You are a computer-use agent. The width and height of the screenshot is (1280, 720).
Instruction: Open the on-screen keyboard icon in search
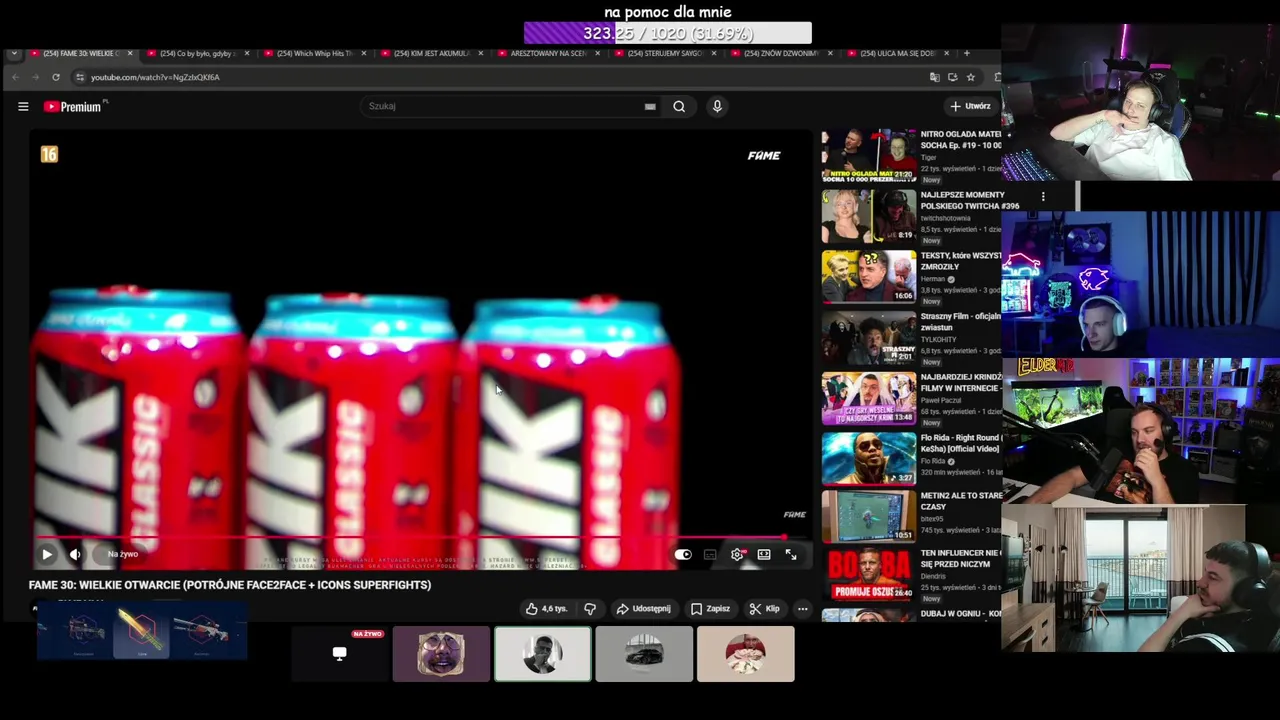point(650,106)
